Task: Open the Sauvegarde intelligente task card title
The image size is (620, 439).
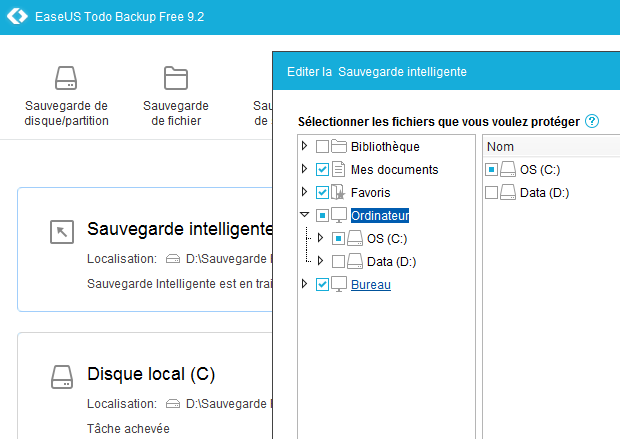Action: coord(180,229)
